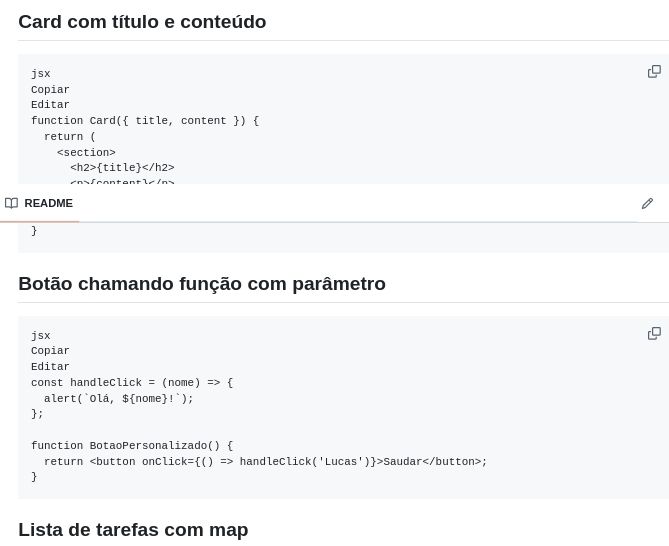Click the 'jsx' label in the Botão code block
669x546 pixels.
40,336
